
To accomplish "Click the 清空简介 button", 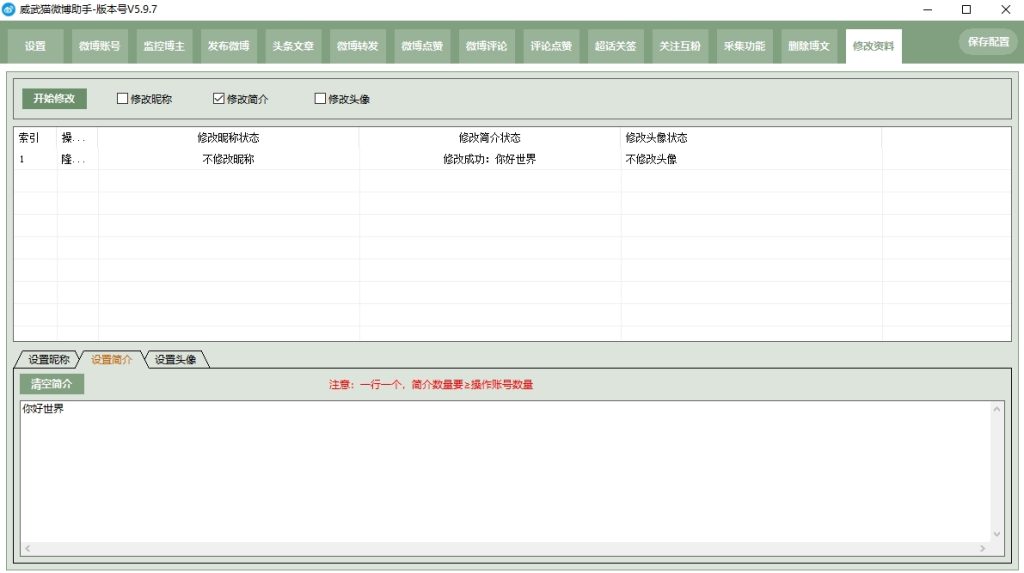I will pyautogui.click(x=52, y=384).
